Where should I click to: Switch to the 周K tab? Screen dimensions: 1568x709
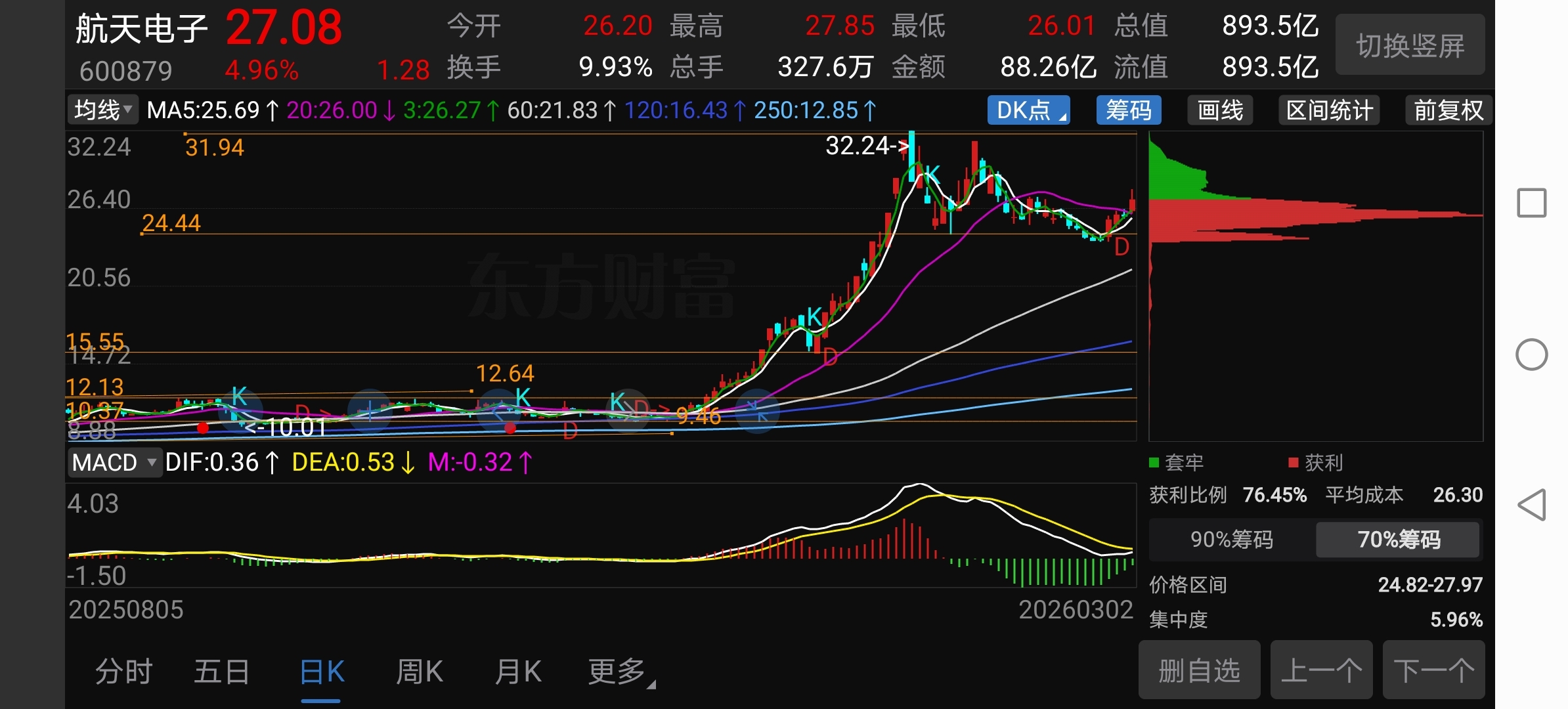pos(419,672)
